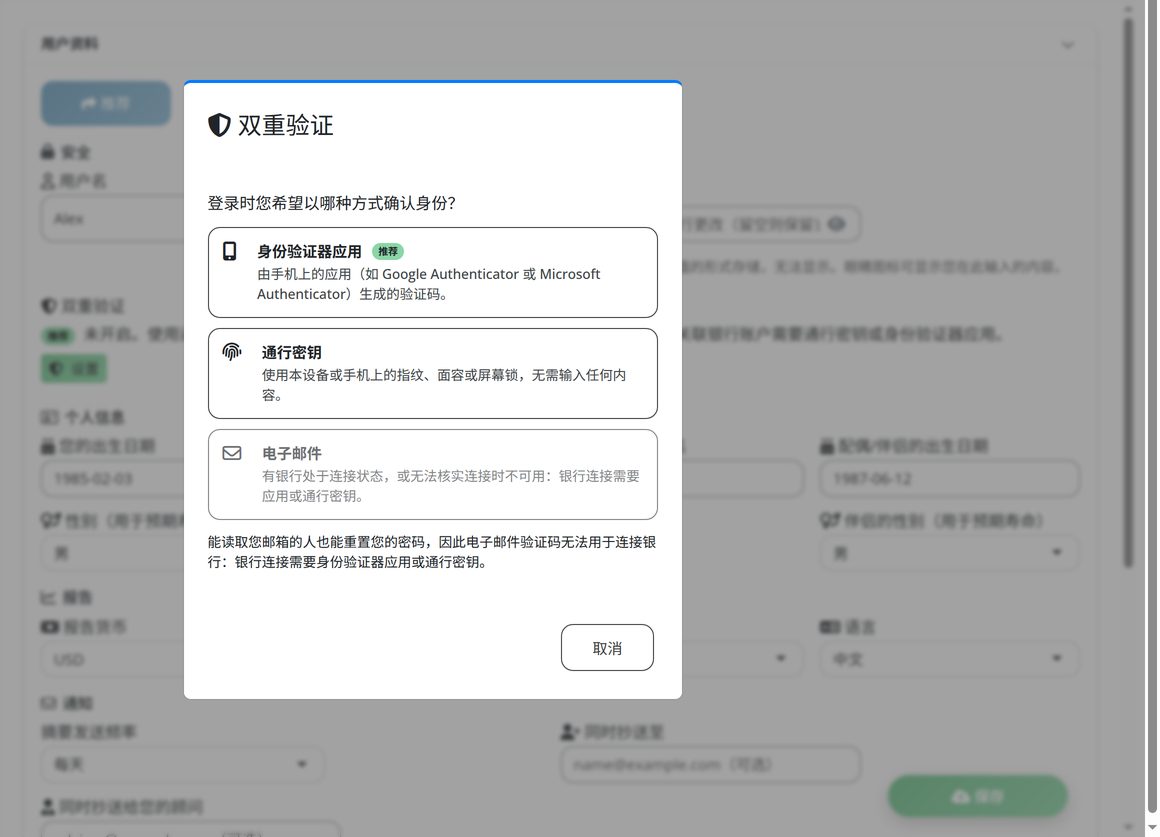Viewport: 1160px width, 837px height.
Task: Click the advisor icon beside 同时抄送给您的顾问
Action: click(x=48, y=806)
